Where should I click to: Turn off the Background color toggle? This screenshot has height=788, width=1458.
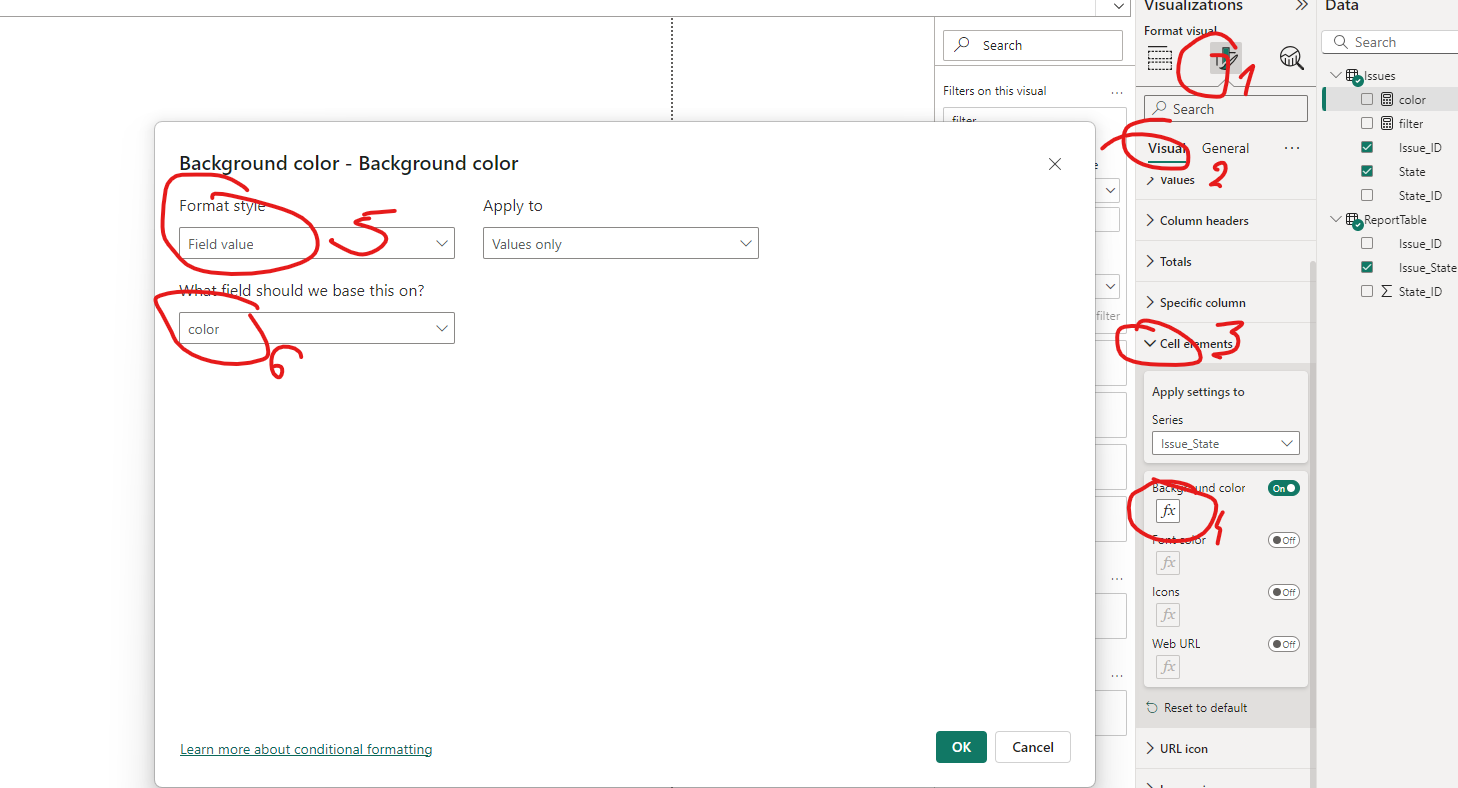point(1284,488)
